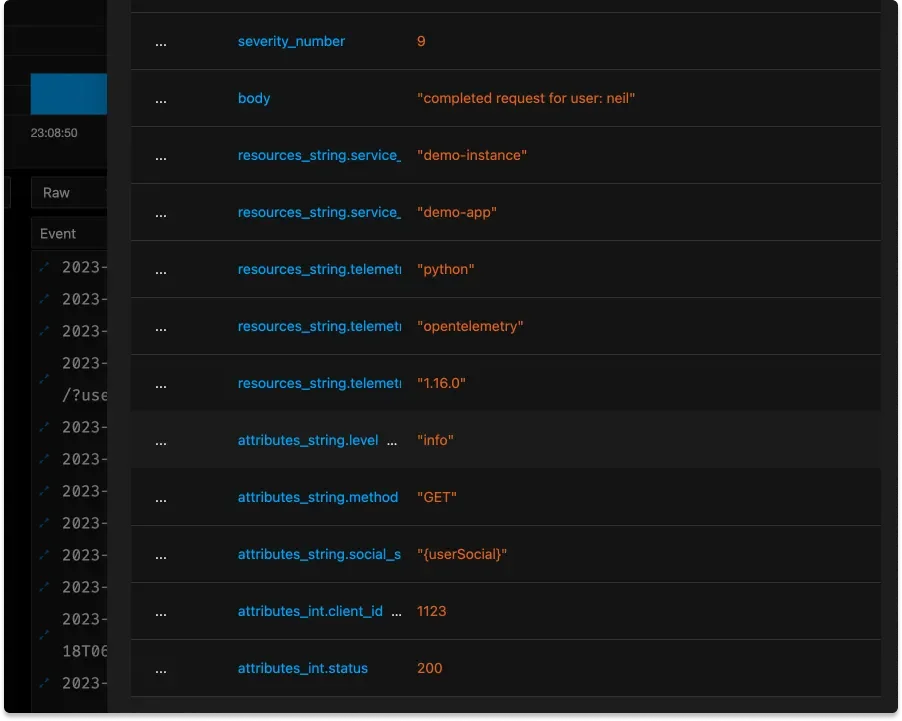Click the attributes_string.method field name

317,498
